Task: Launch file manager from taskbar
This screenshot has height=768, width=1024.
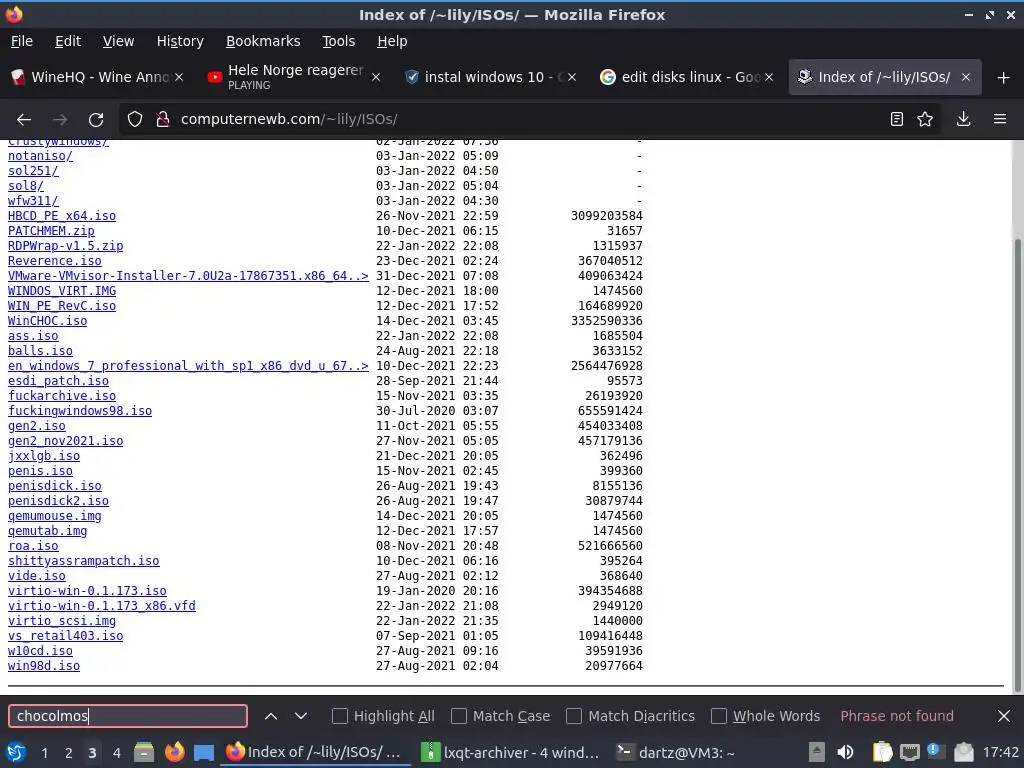Action: (x=144, y=753)
